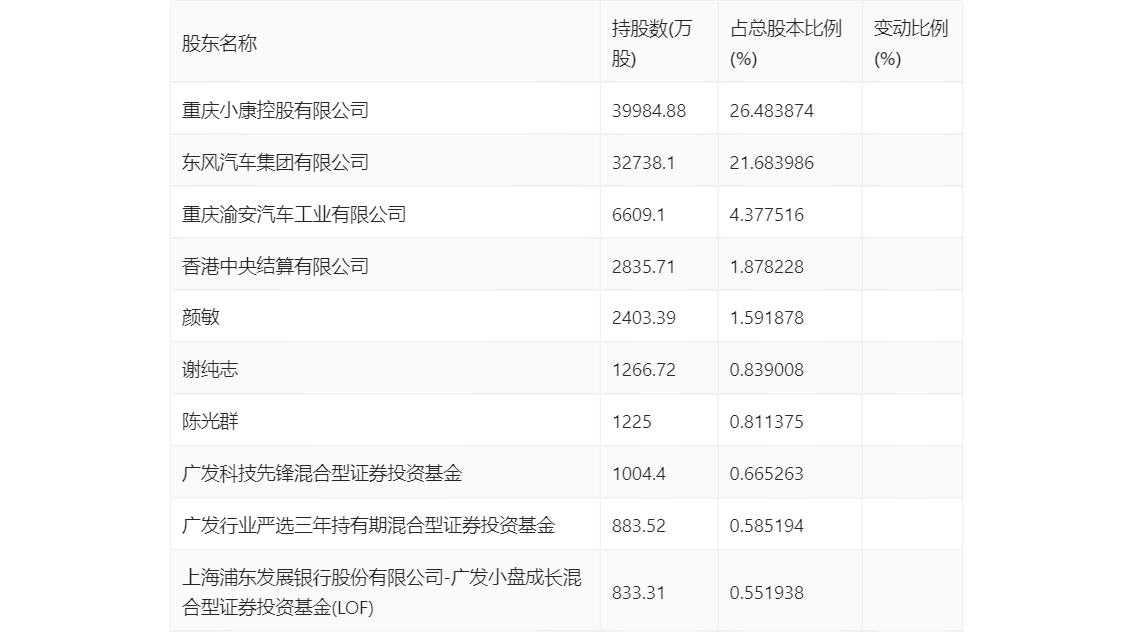1134x632 pixels.
Task: Click share count 1225
Action: coord(631,422)
